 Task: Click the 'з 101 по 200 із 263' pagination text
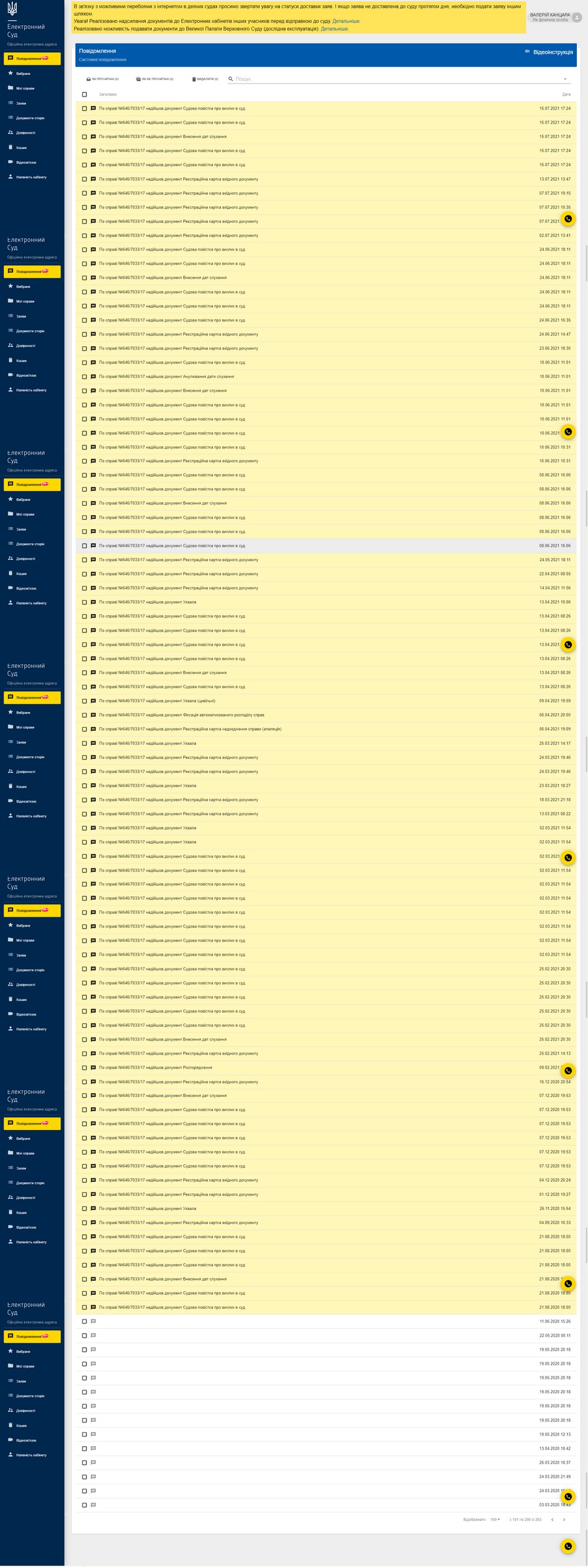[x=525, y=1519]
